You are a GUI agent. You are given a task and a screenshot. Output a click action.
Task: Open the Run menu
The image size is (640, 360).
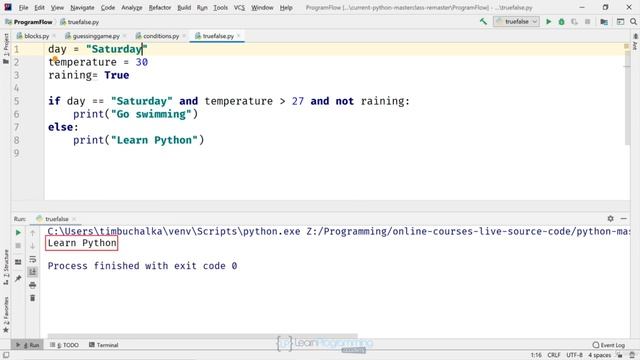pyautogui.click(x=202, y=7)
